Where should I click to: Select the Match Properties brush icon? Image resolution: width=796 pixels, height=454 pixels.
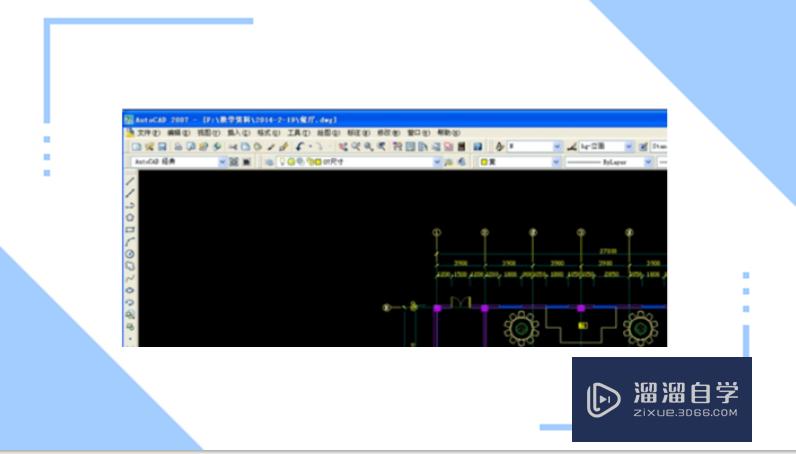[271, 147]
